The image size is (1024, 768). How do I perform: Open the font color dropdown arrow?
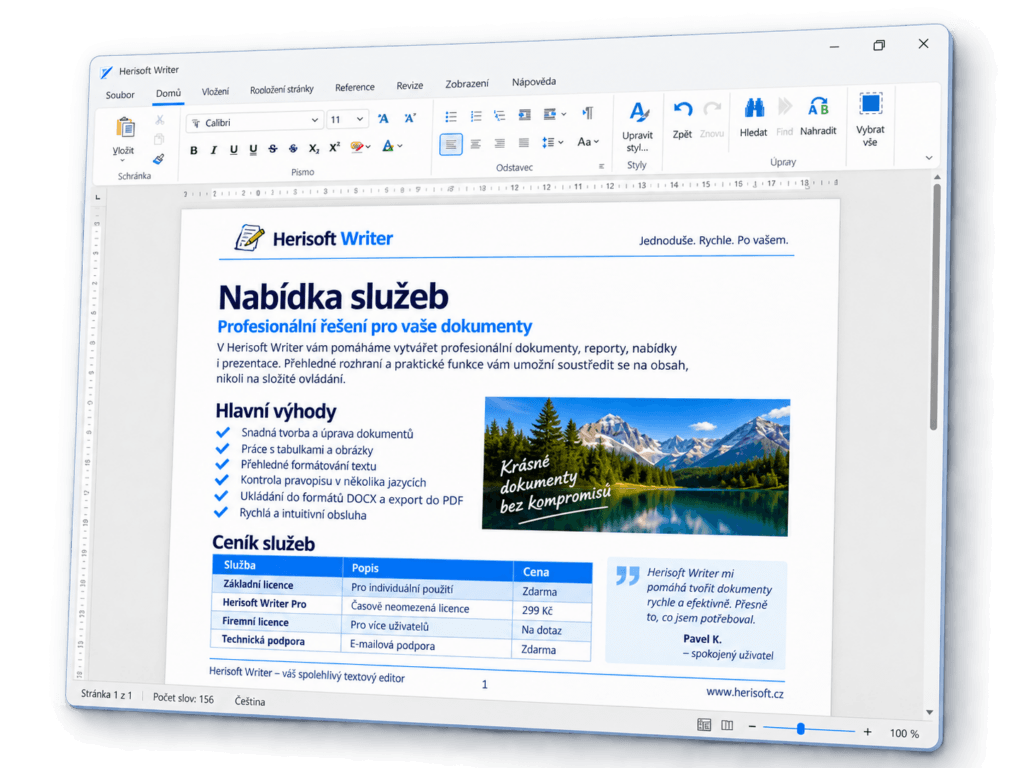(x=400, y=146)
